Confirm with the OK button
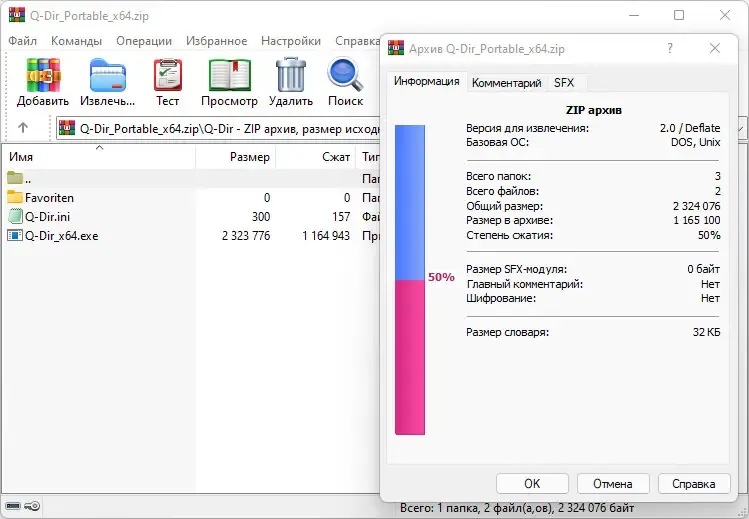This screenshot has width=749, height=519. point(532,484)
